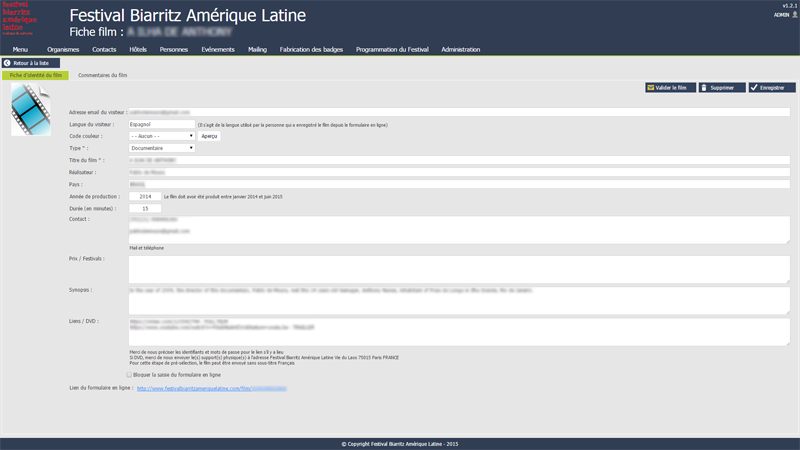Open the Evénements menu
The width and height of the screenshot is (800, 450).
pyautogui.click(x=217, y=49)
